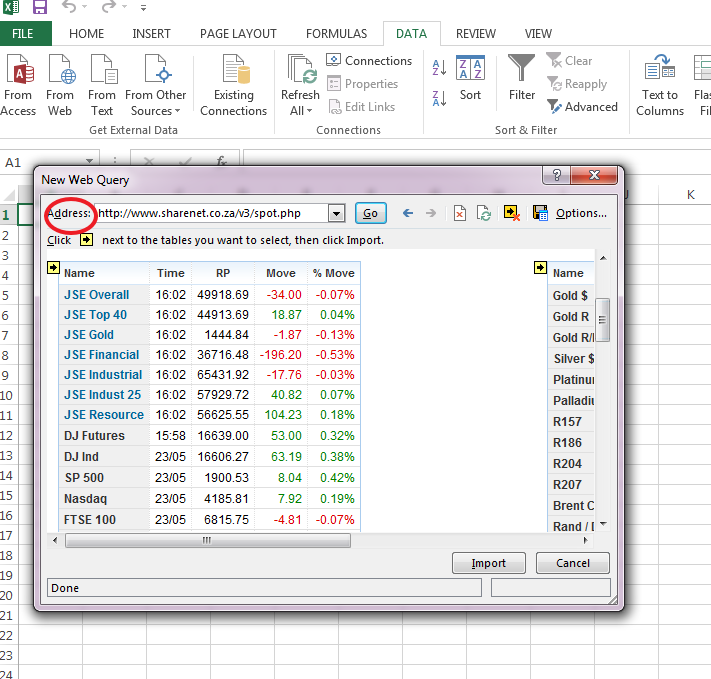Click the Forward arrow in the web query

[x=431, y=213]
